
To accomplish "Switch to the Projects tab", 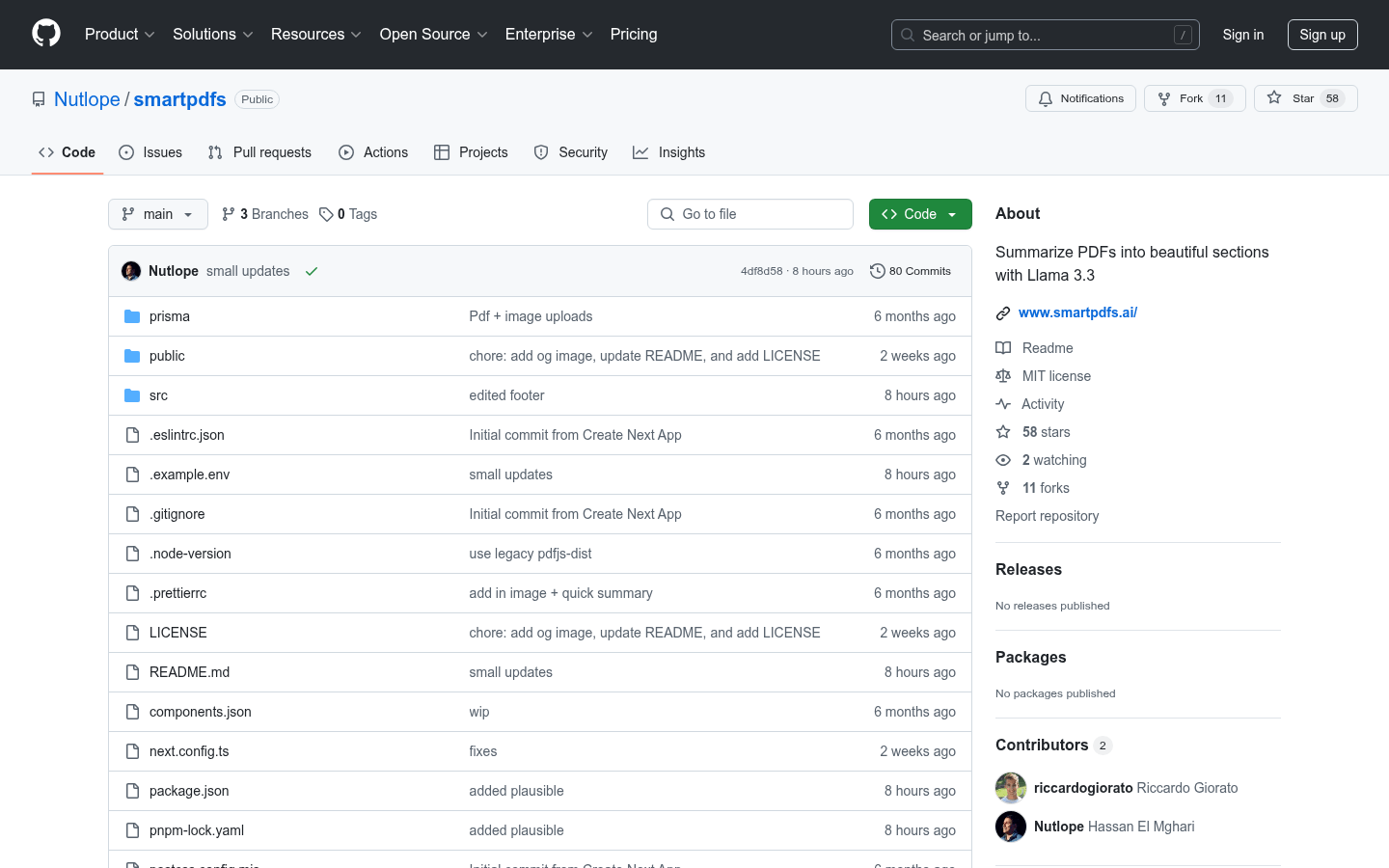I will click(x=471, y=152).
